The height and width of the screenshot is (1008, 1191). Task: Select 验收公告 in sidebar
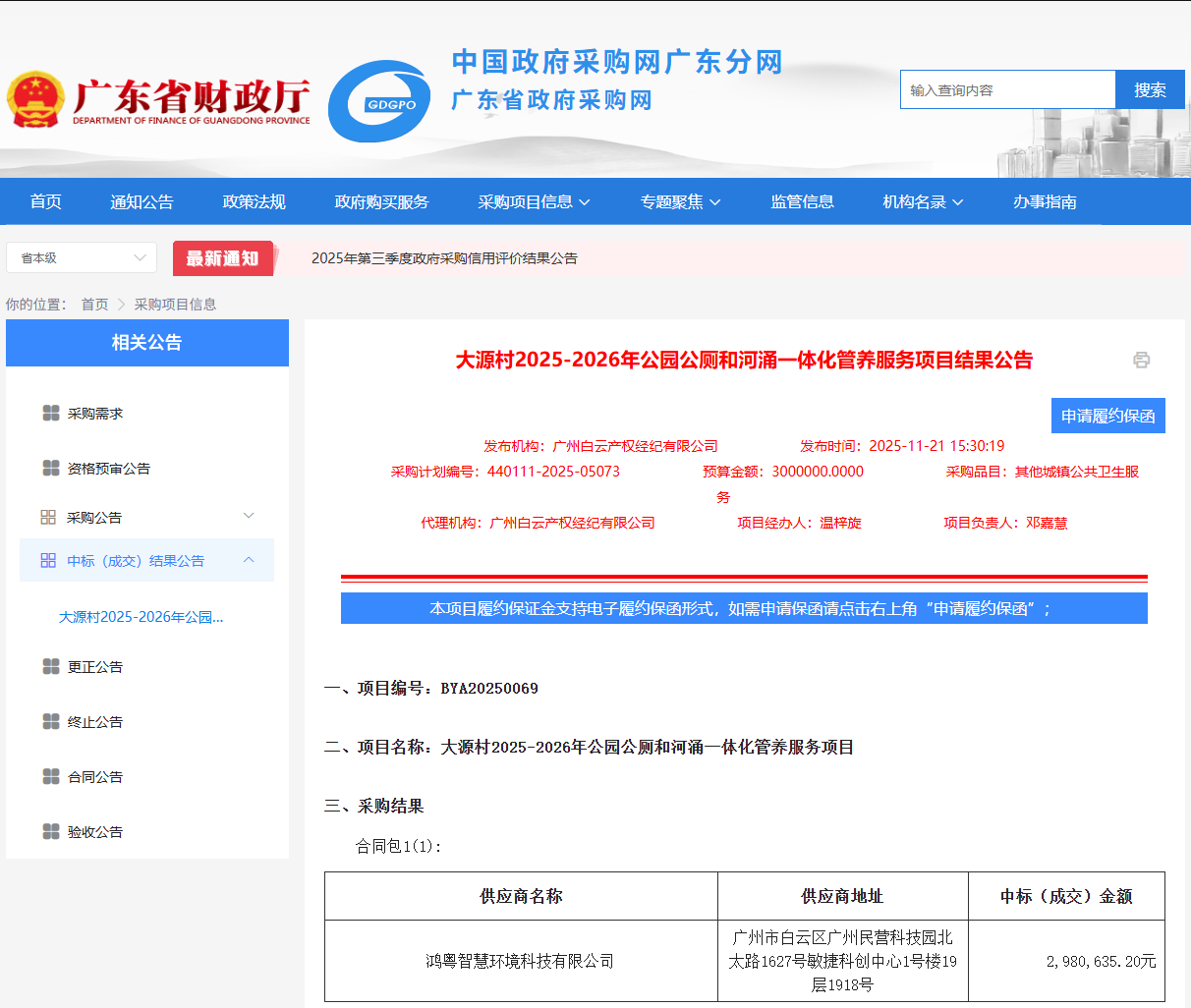[95, 832]
